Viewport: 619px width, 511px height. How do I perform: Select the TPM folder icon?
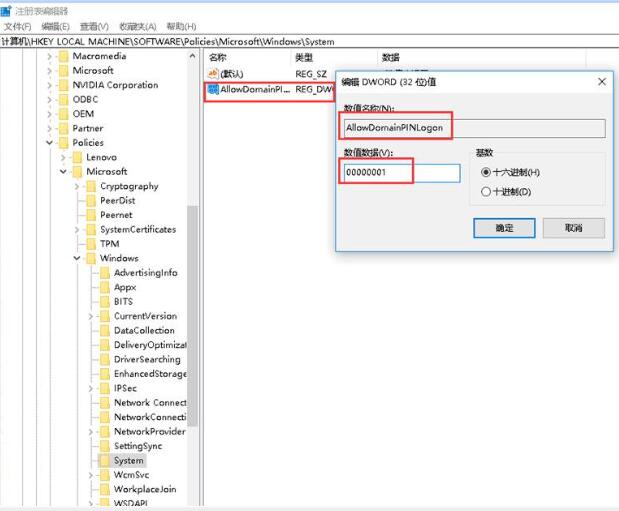[91, 244]
